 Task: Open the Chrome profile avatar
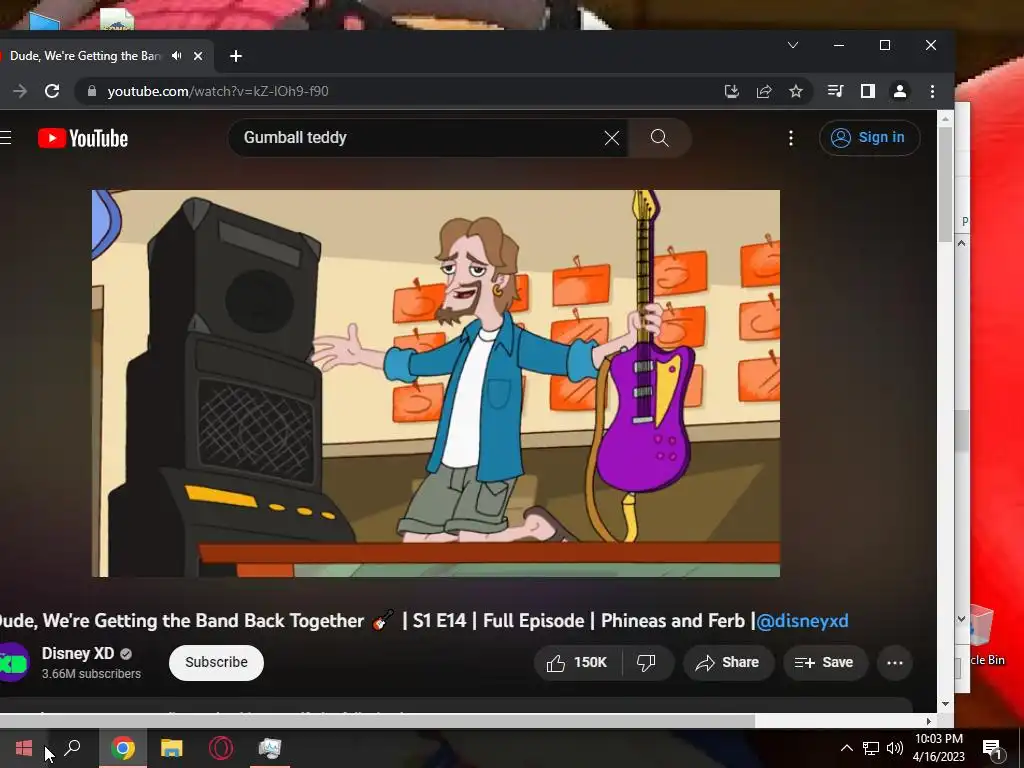pyautogui.click(x=899, y=91)
